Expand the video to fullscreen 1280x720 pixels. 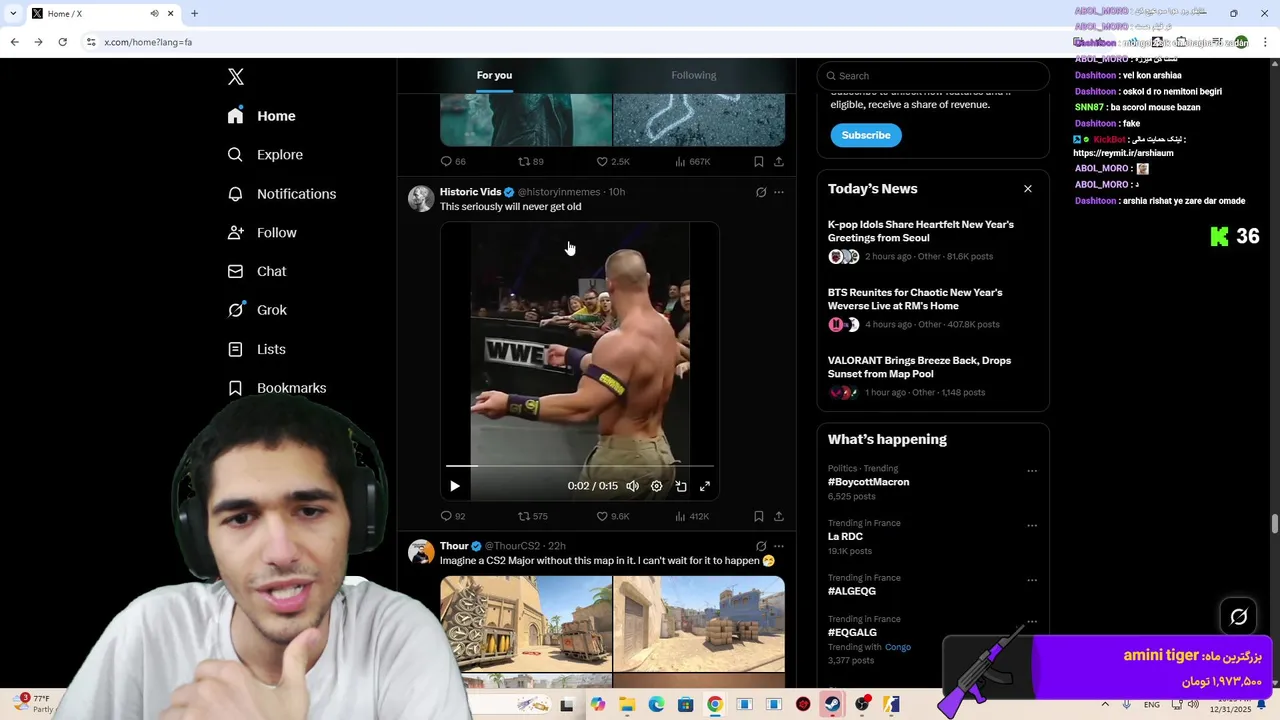click(x=705, y=486)
